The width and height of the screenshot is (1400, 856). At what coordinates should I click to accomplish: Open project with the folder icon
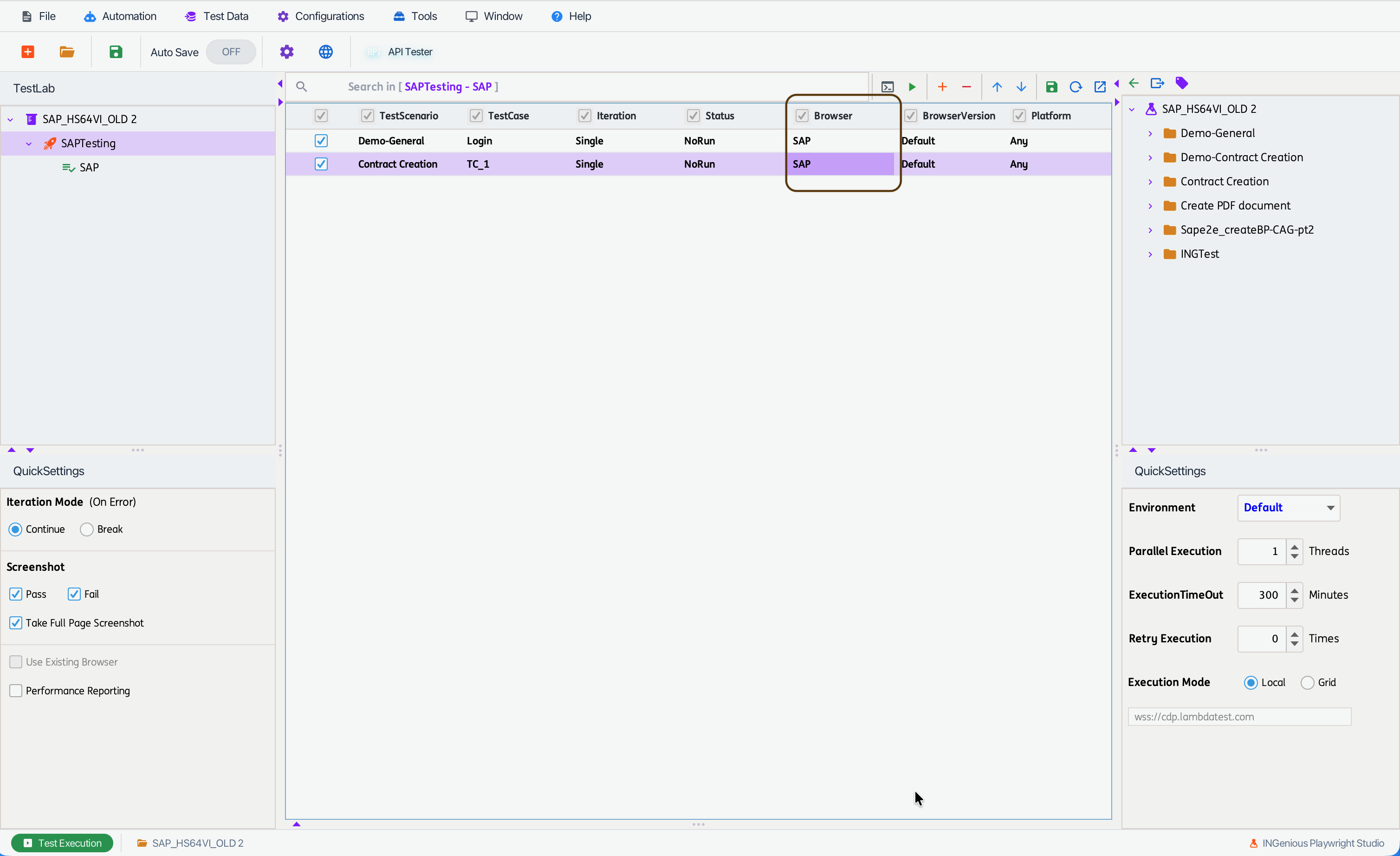(x=67, y=52)
